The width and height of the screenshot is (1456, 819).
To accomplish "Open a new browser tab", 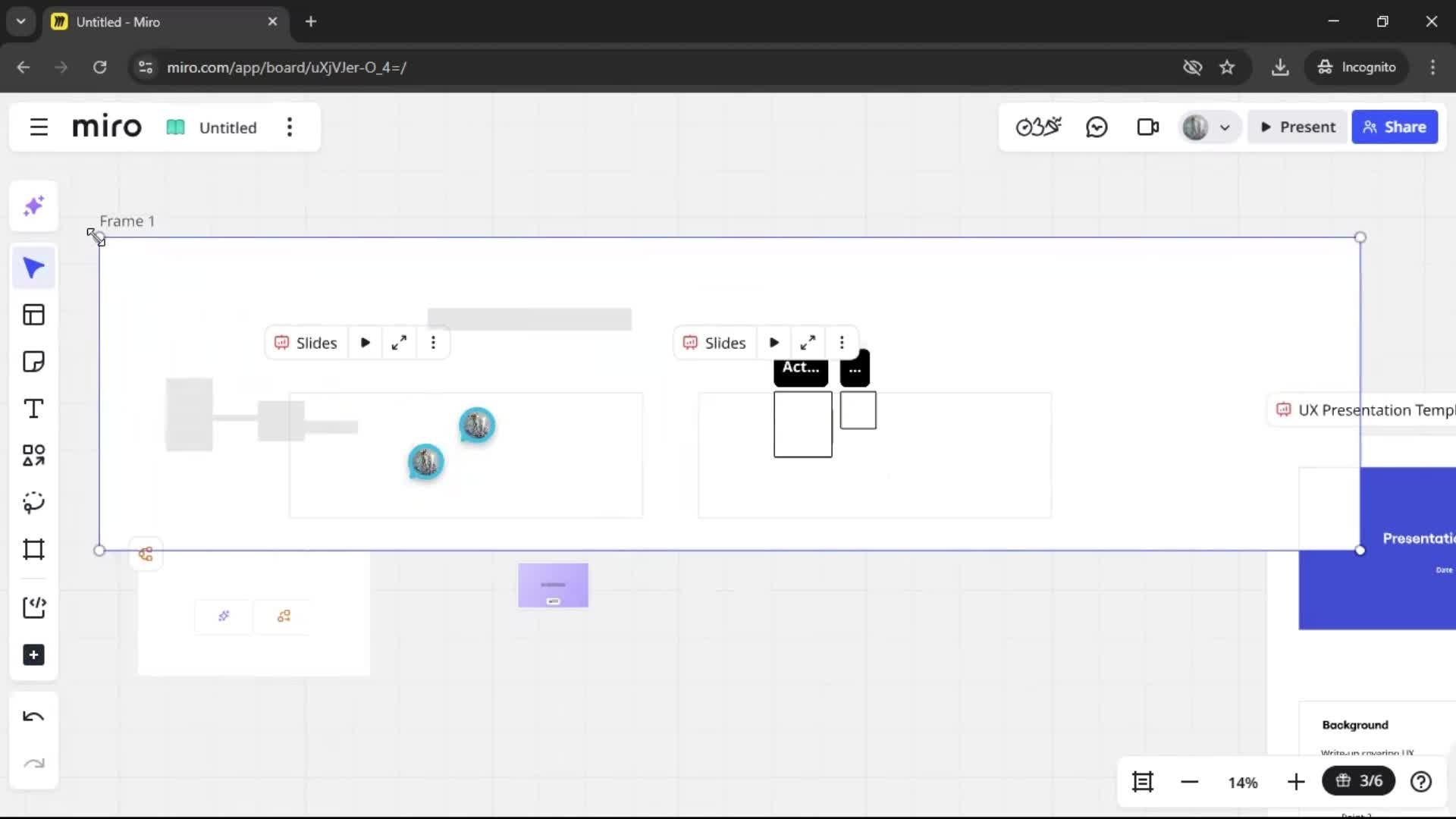I will tap(311, 22).
